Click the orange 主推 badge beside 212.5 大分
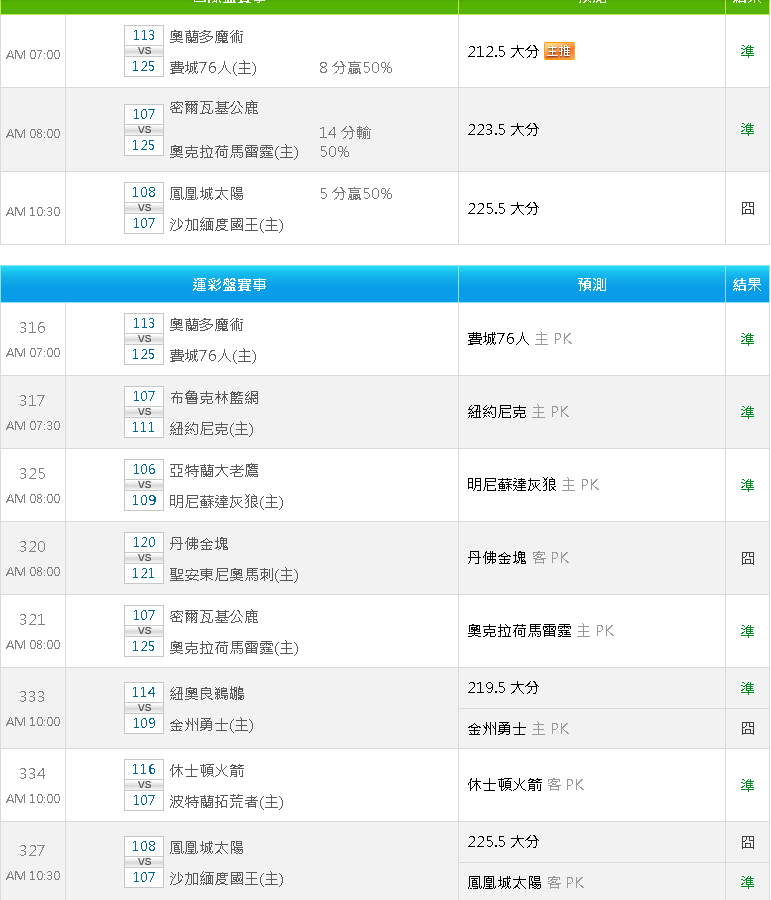771x900 pixels. click(x=559, y=51)
